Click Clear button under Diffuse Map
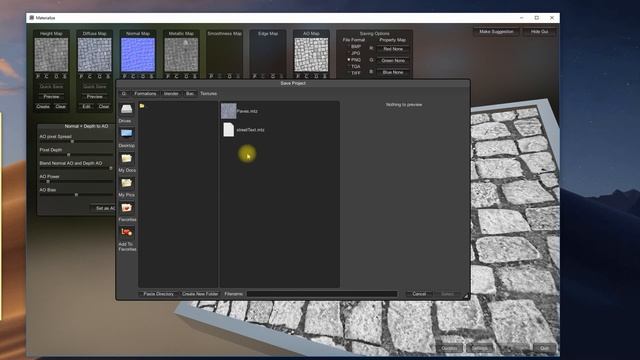 point(104,107)
